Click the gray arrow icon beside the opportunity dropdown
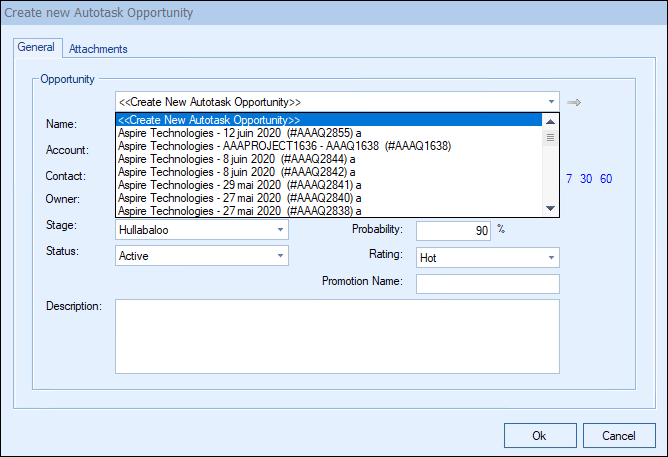 [x=574, y=102]
